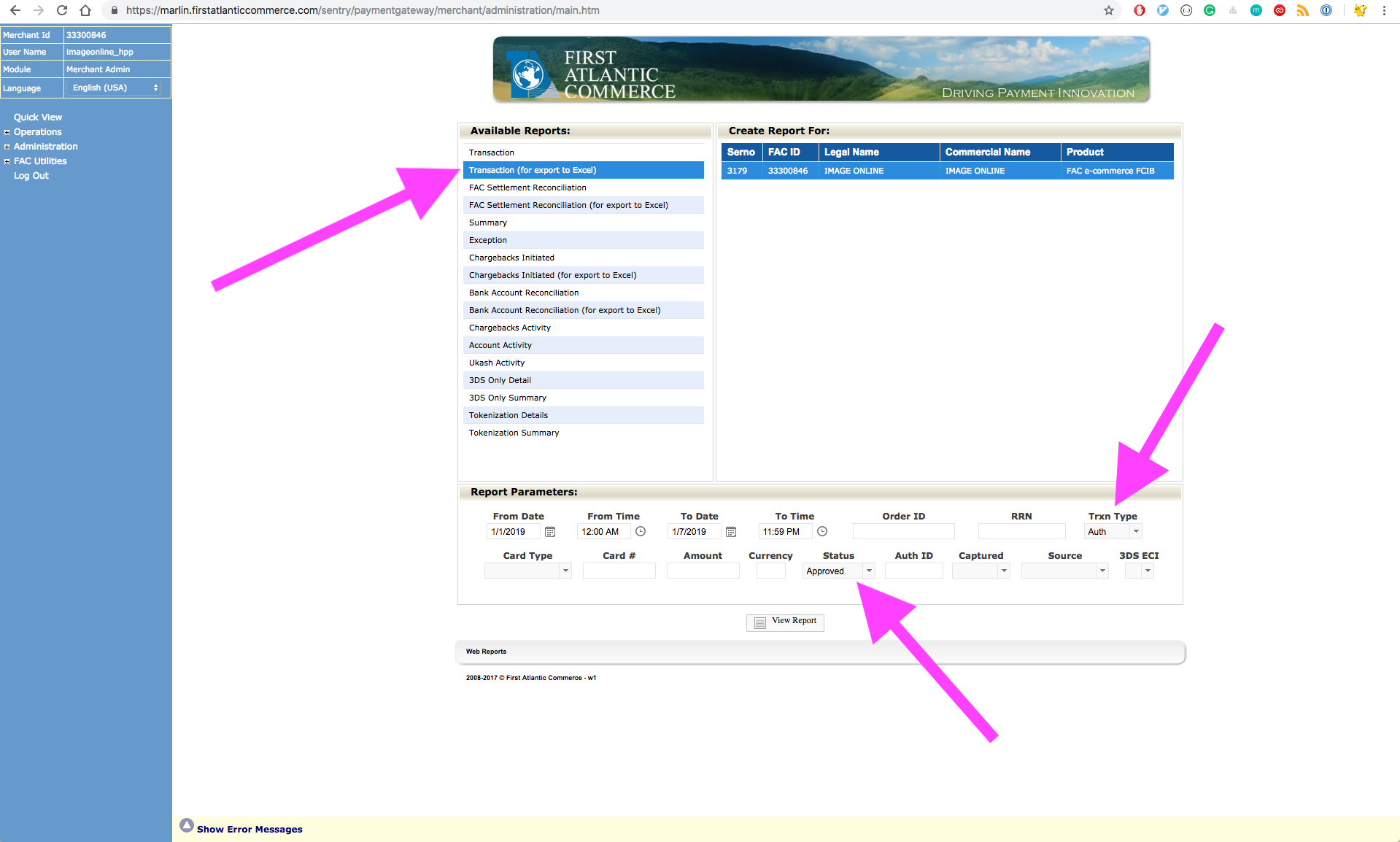Image resolution: width=1400 pixels, height=842 pixels.
Task: Open the Language dropdown
Action: tap(115, 88)
